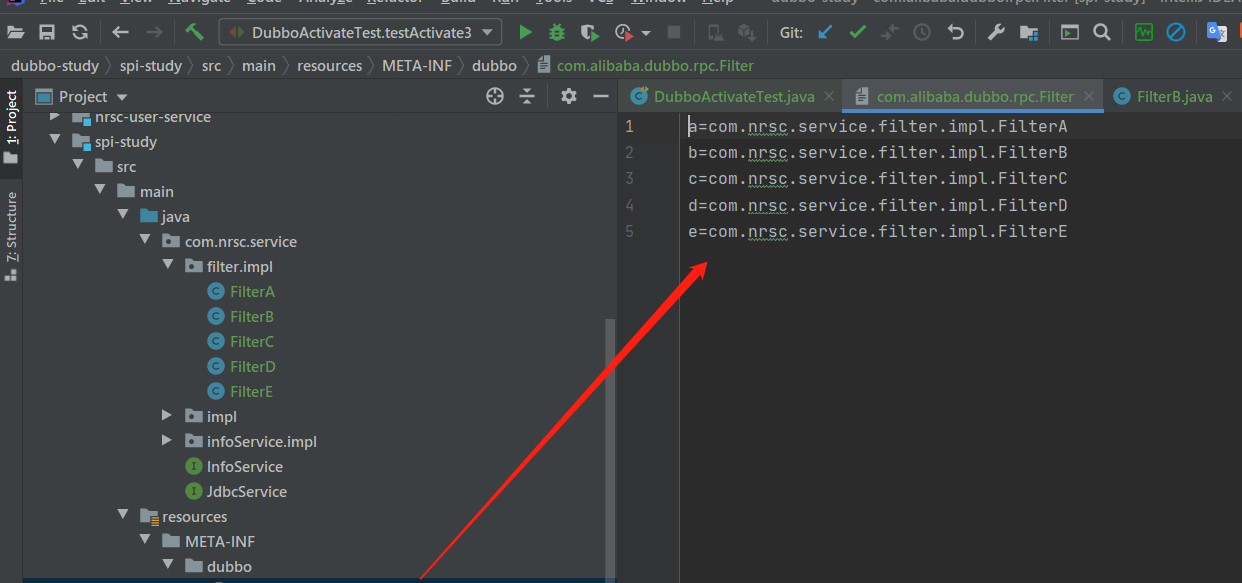The height and width of the screenshot is (583, 1242).
Task: Switch to FilterB.java tab
Action: (x=1173, y=97)
